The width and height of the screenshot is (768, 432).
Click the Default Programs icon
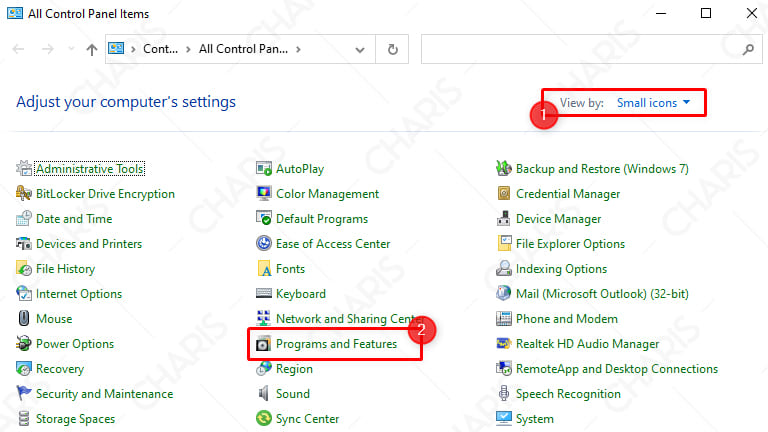click(x=264, y=218)
